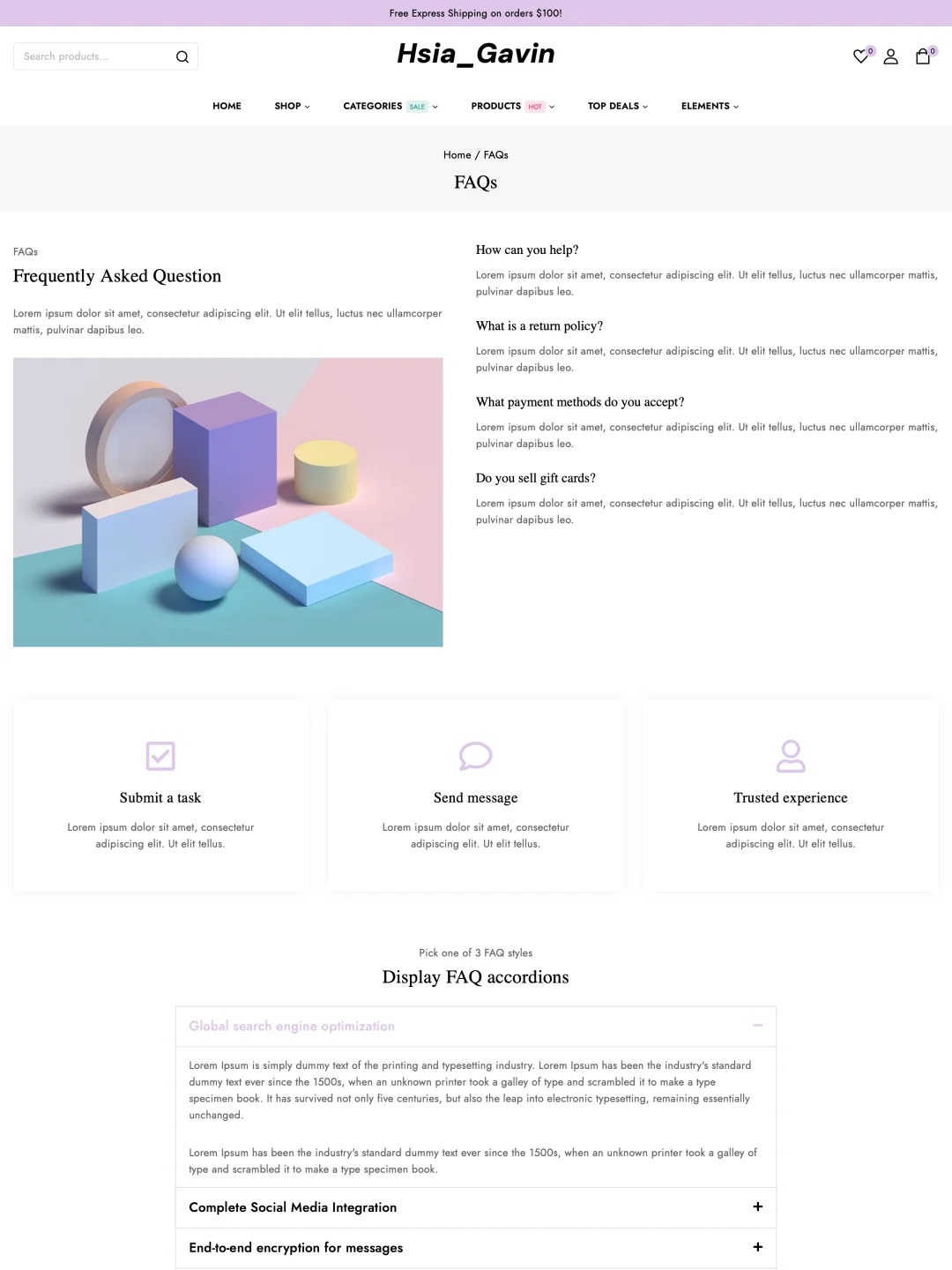Click the Trusted experience person icon

[x=791, y=756]
